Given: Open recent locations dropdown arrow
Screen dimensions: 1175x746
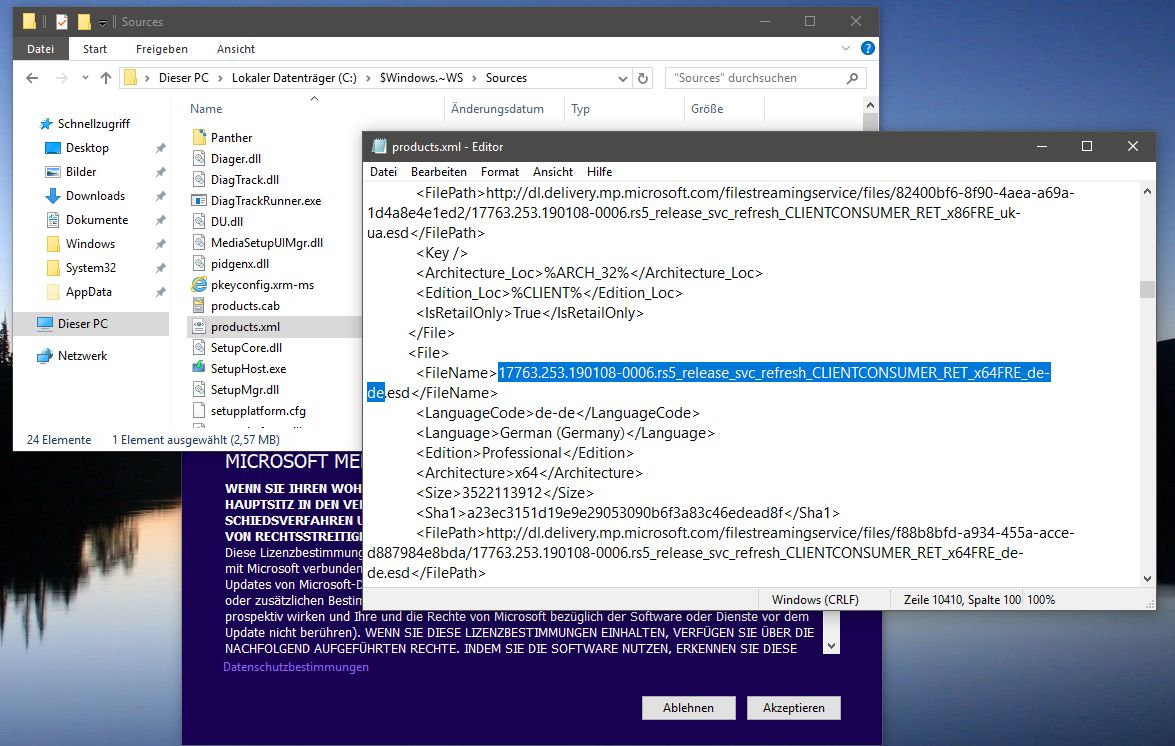Looking at the screenshot, I should [85, 78].
